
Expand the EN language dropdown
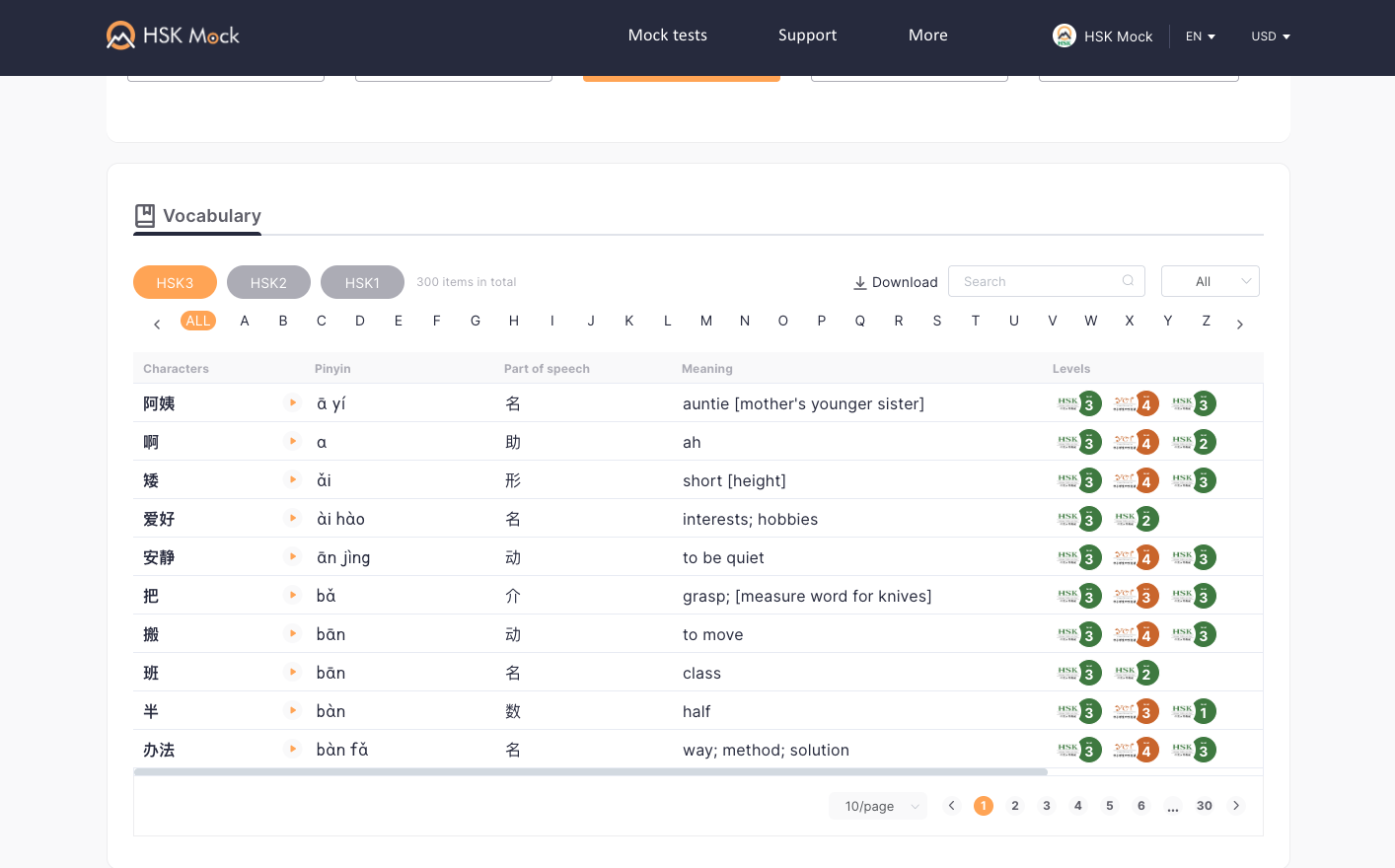click(1201, 36)
